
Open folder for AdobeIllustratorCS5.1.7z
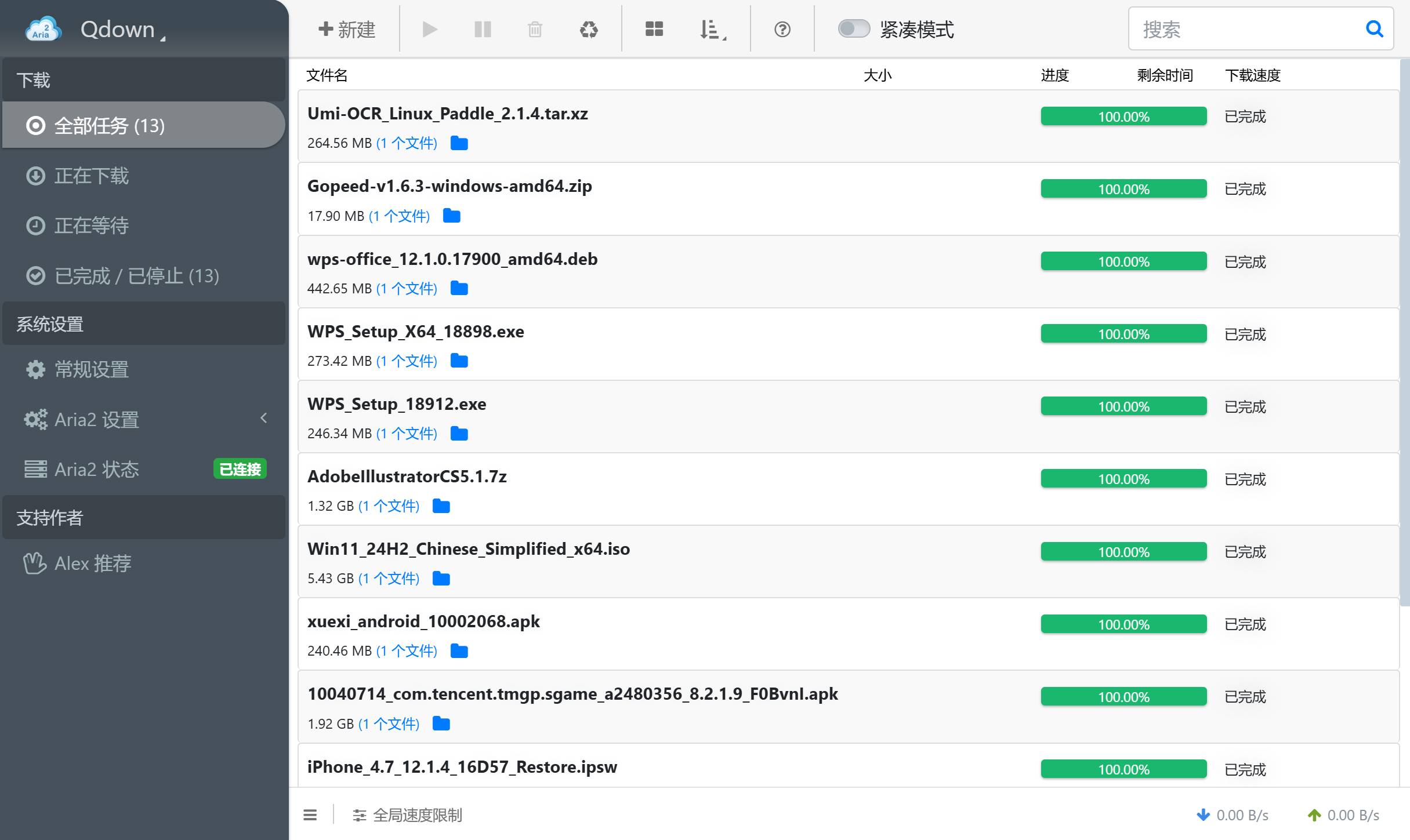pyautogui.click(x=441, y=506)
